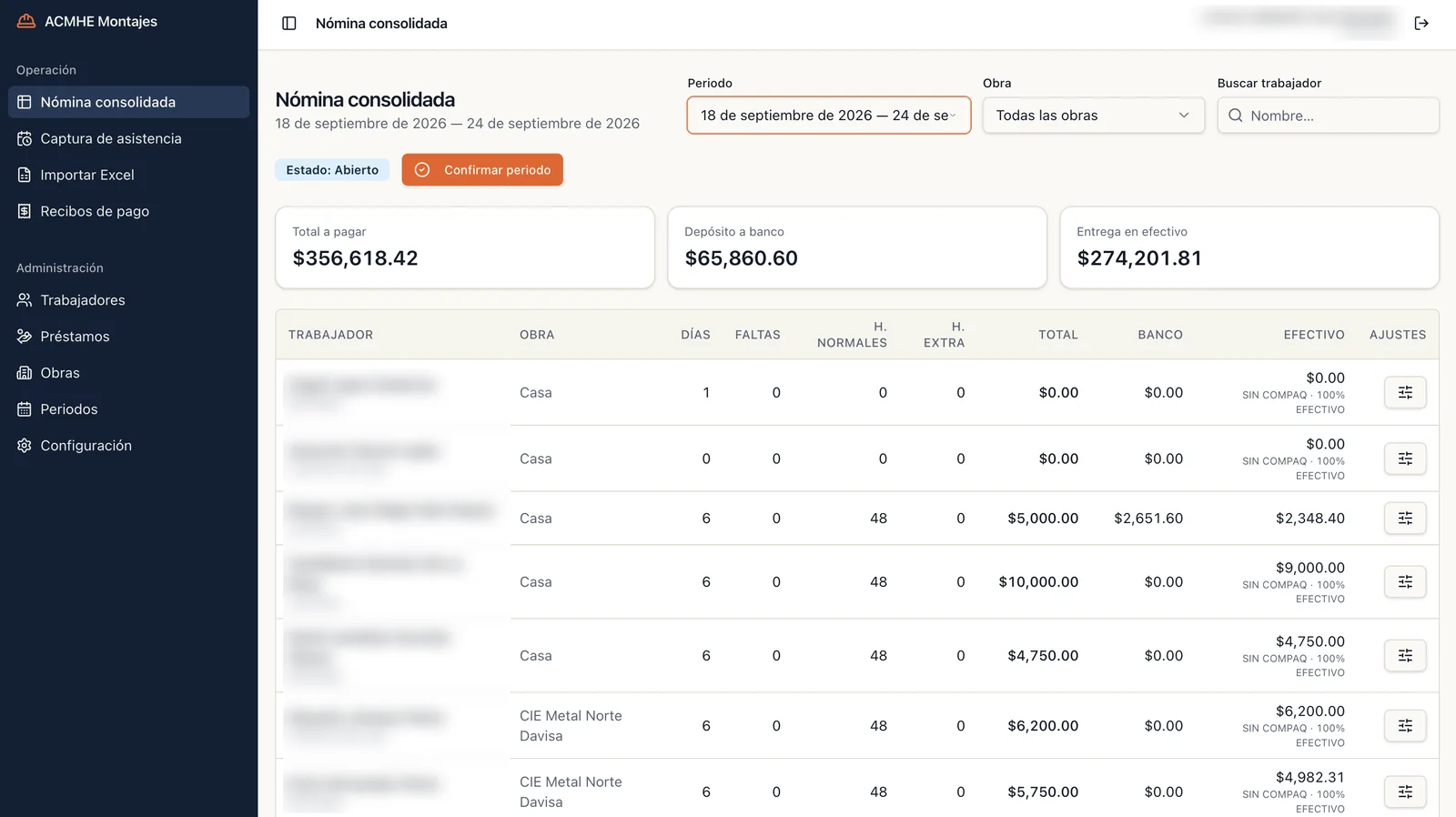
Task: Click the Estado: Abierto badge
Action: (332, 170)
